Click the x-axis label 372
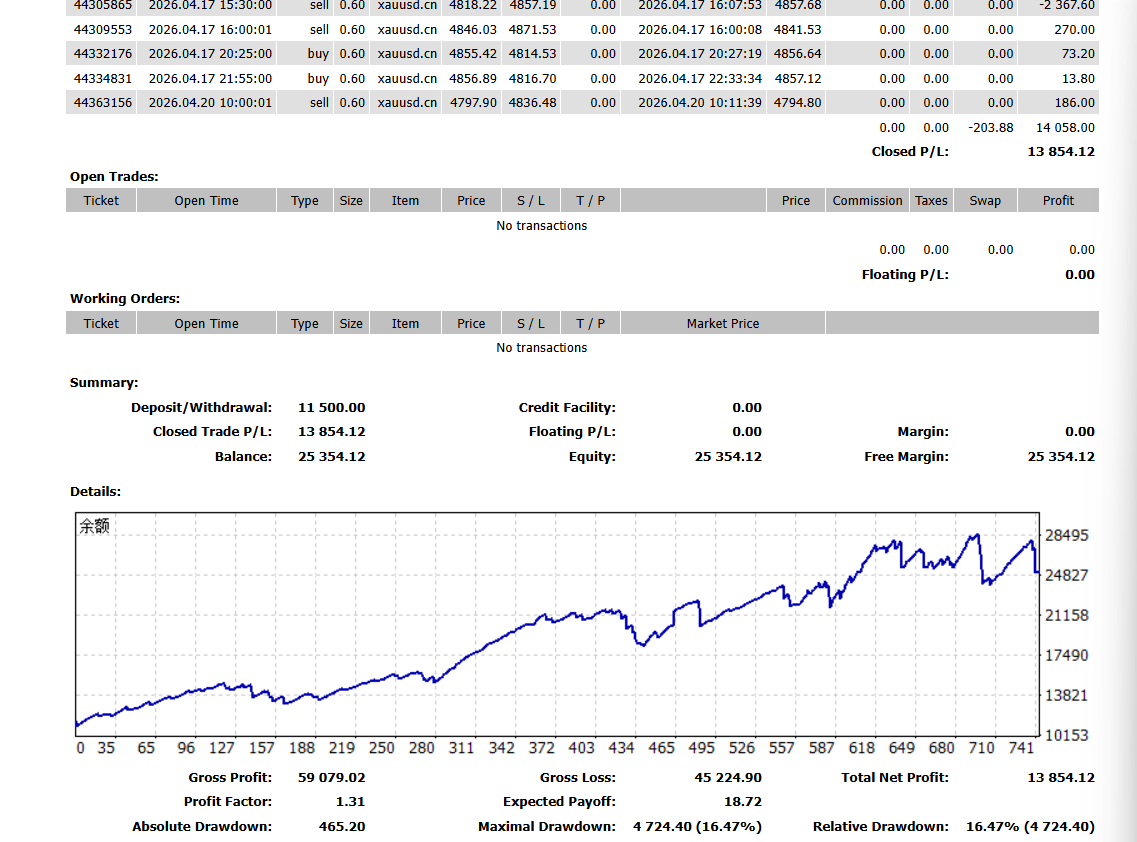The height and width of the screenshot is (842, 1137). 541,748
